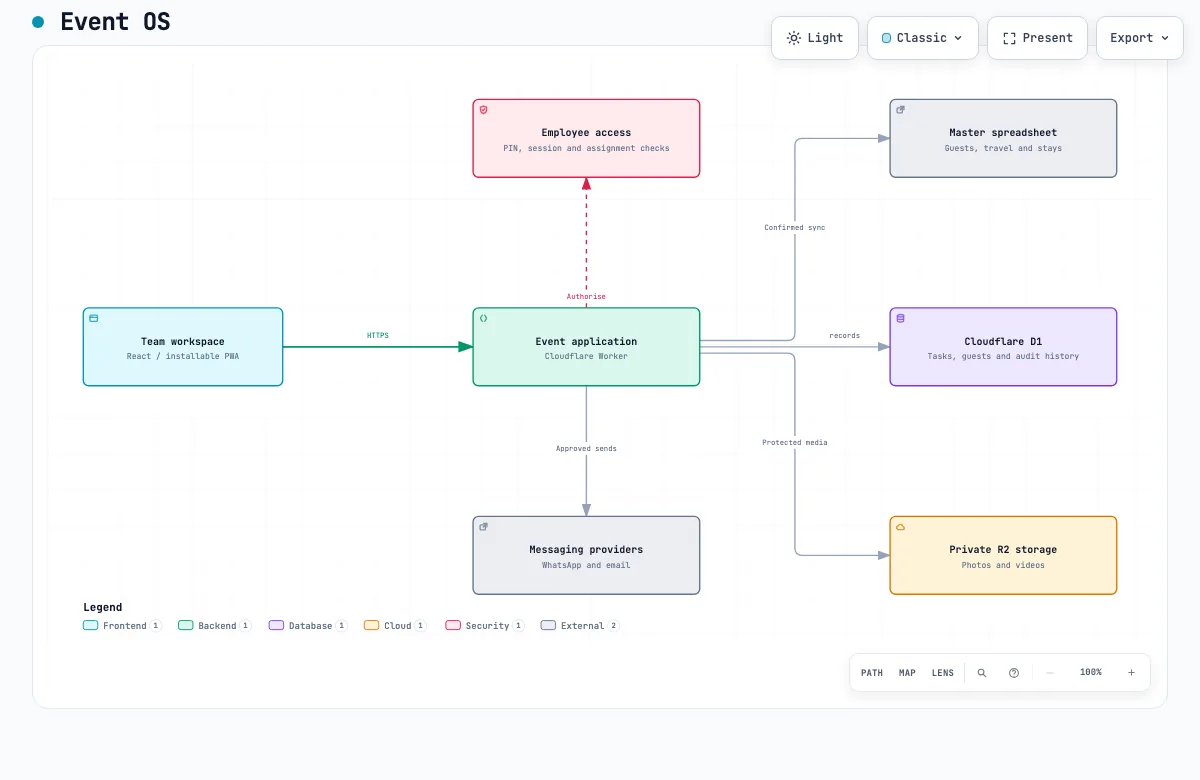Click the 'React / installable PWA' subtitle
The height and width of the screenshot is (780, 1200).
click(183, 356)
